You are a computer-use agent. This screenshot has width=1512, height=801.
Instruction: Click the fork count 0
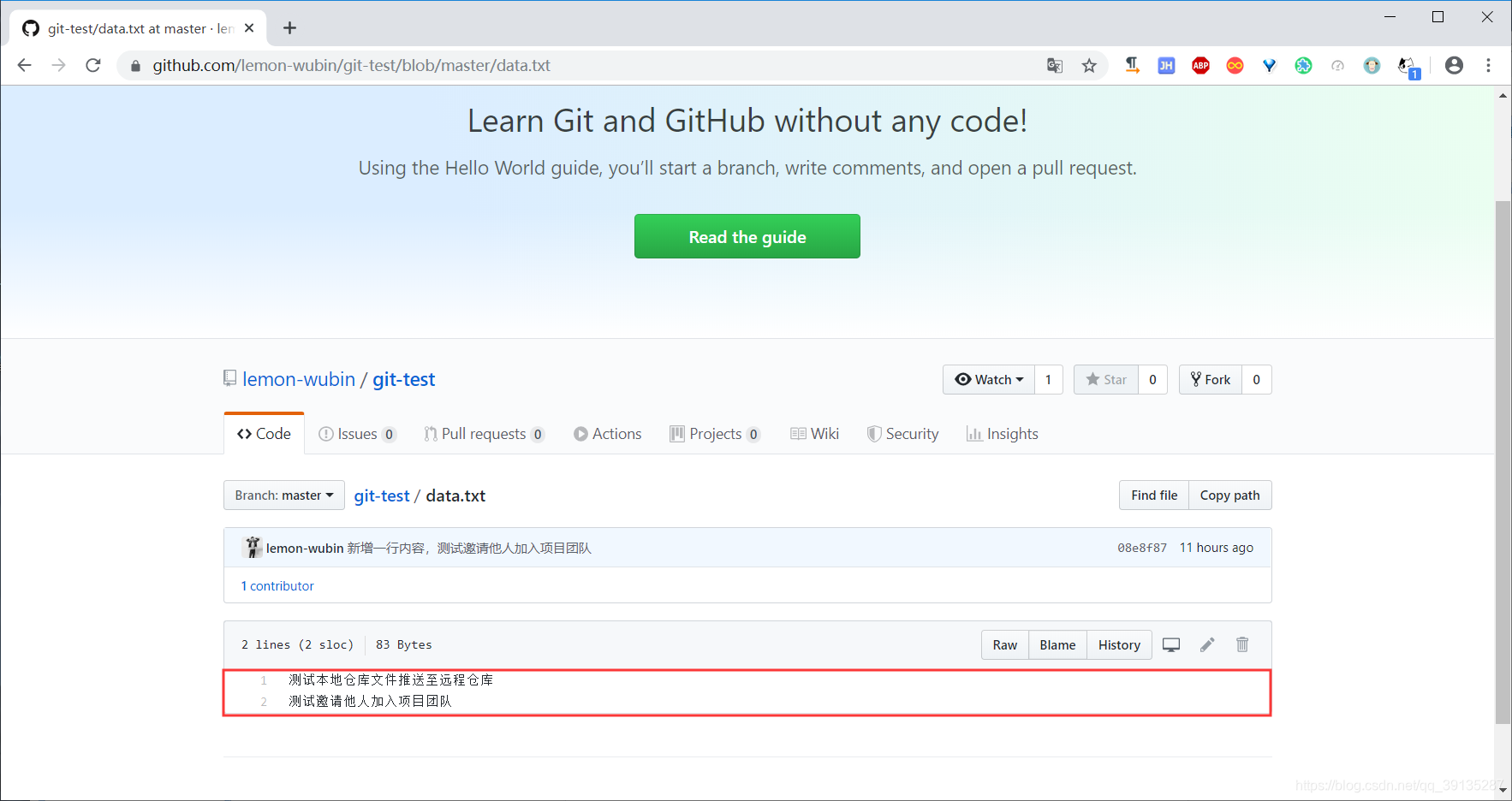pos(1257,379)
